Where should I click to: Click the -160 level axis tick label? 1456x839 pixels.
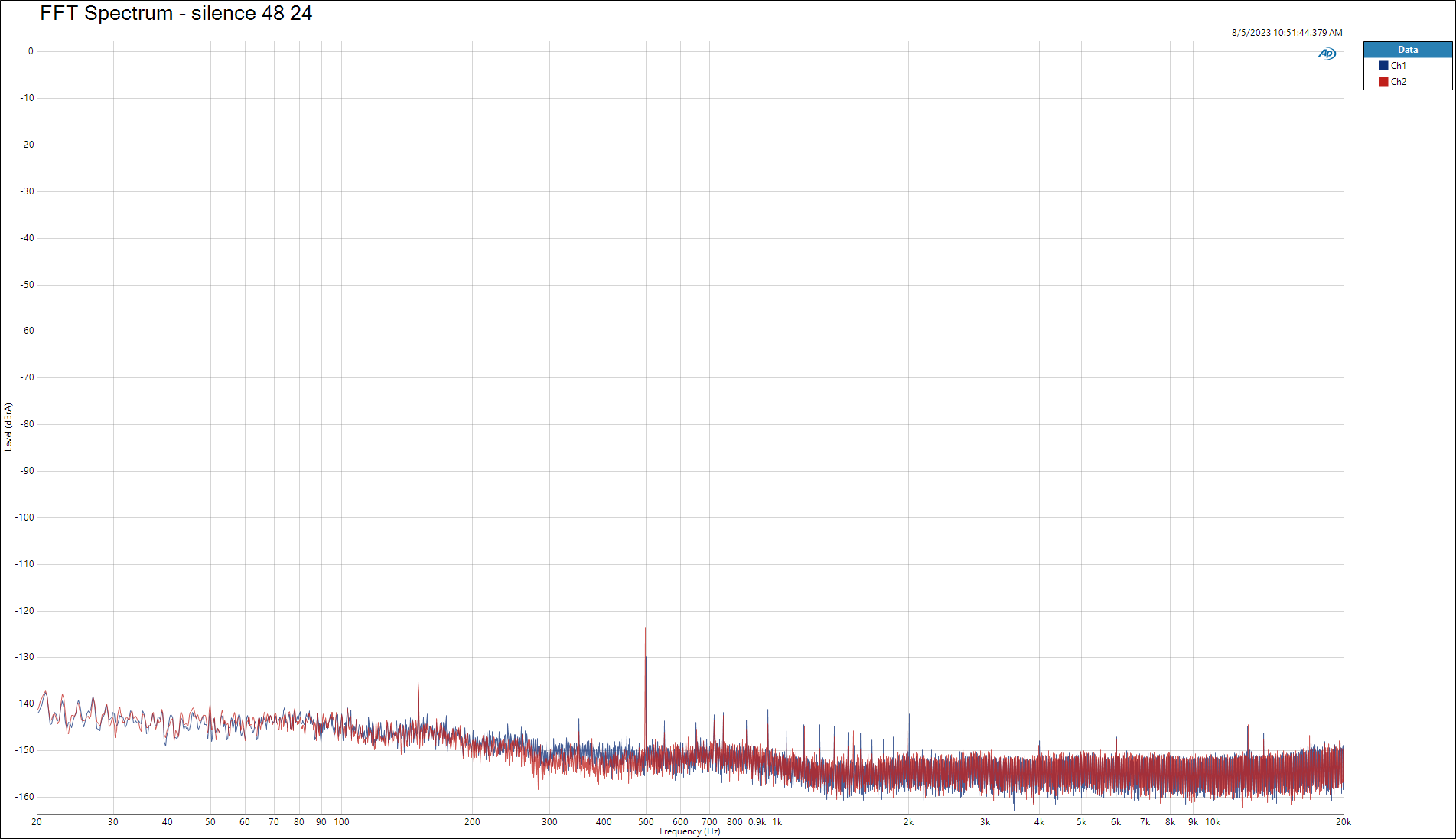tap(24, 797)
